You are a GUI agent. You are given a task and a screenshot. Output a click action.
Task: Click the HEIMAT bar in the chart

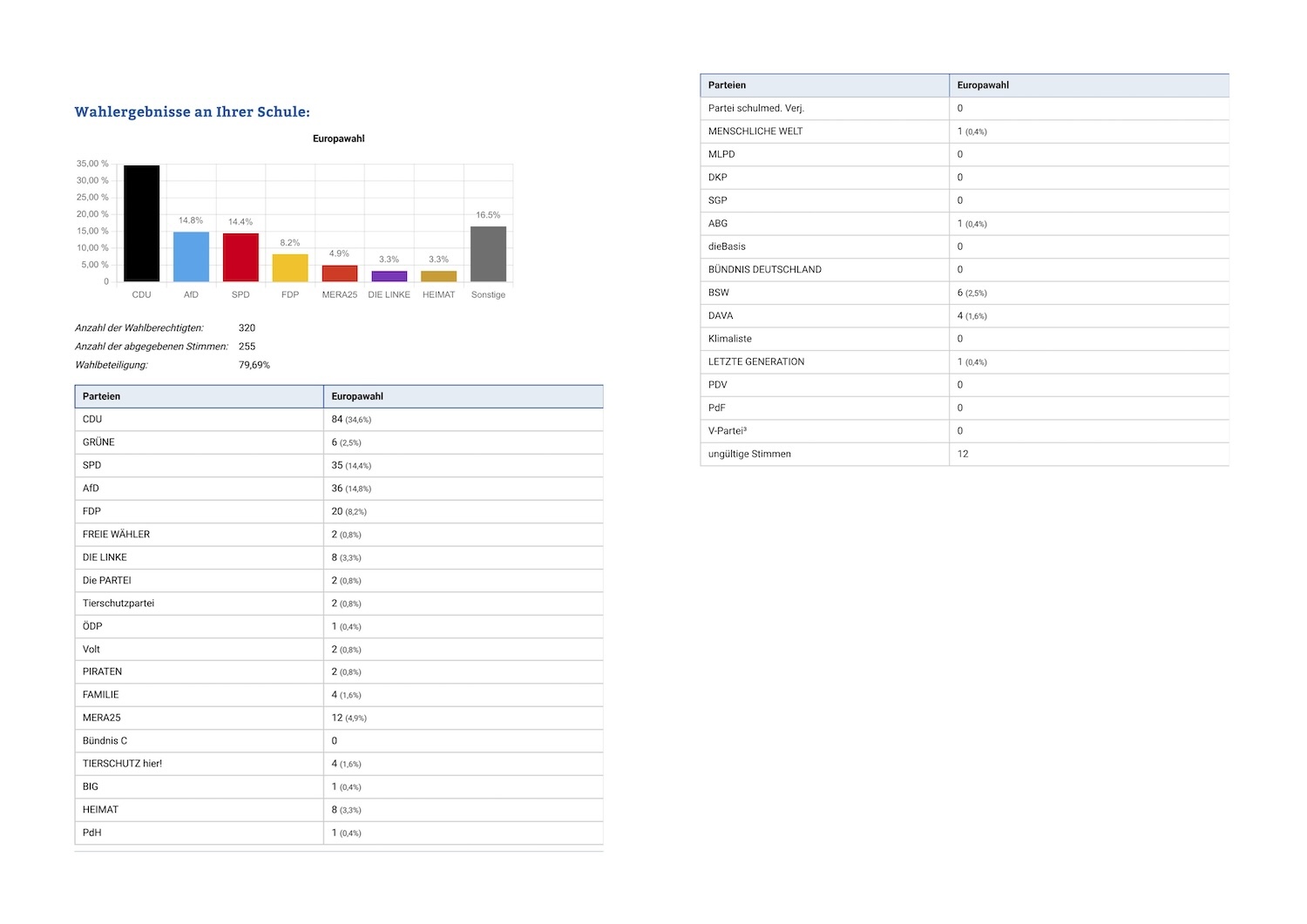point(438,276)
